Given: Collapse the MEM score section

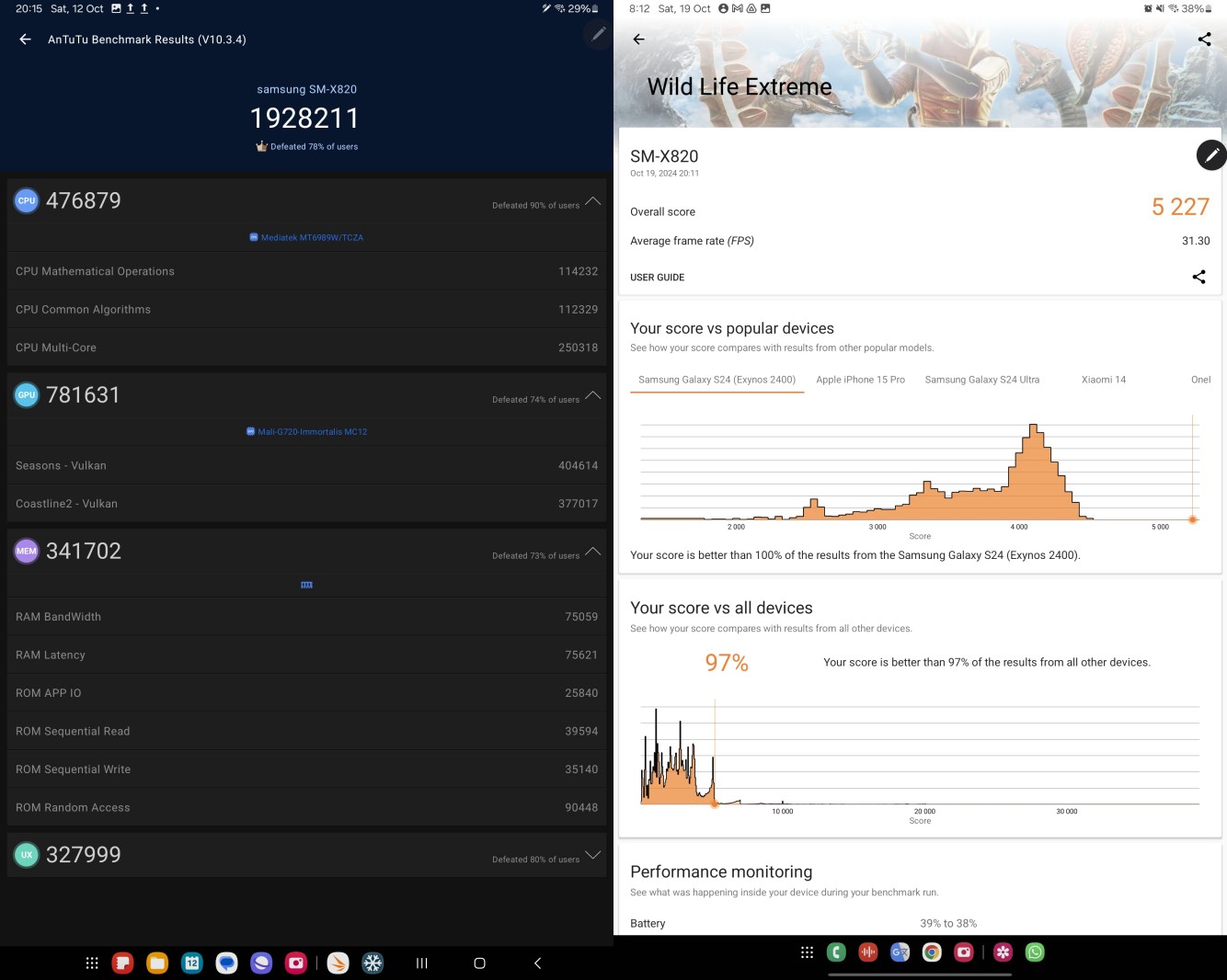Looking at the screenshot, I should (593, 551).
